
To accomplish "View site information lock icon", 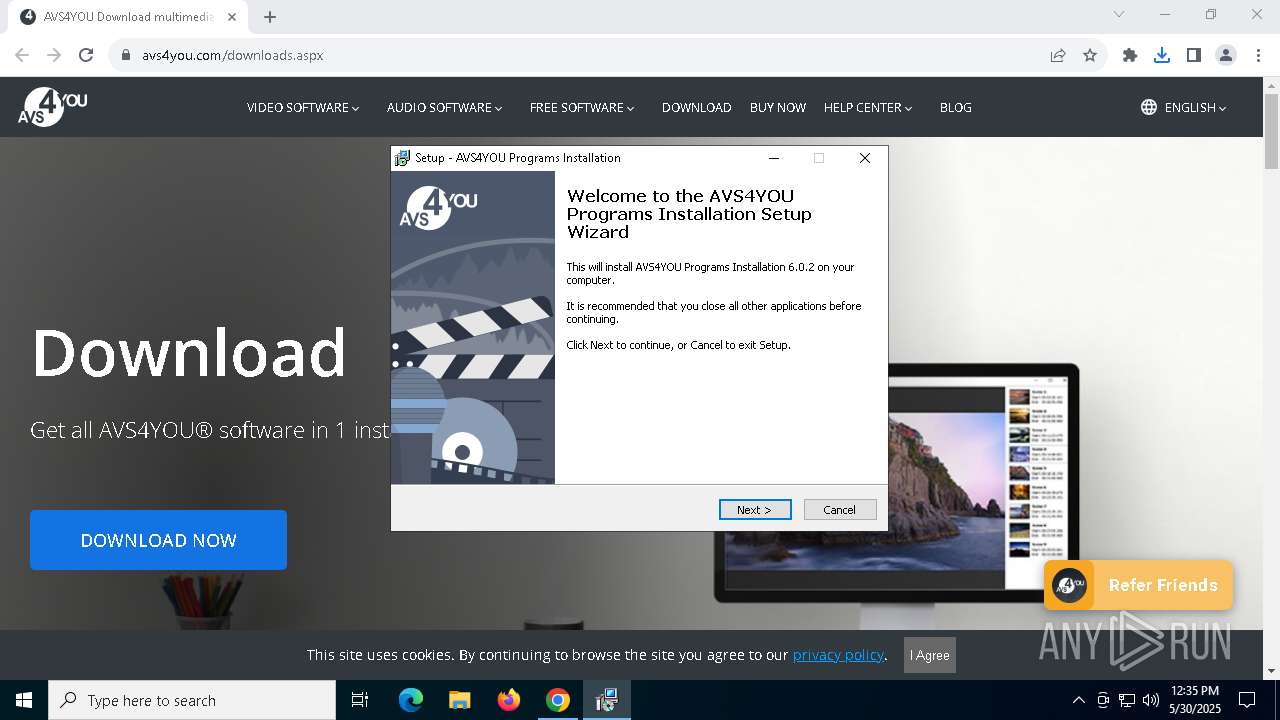I will coord(126,55).
